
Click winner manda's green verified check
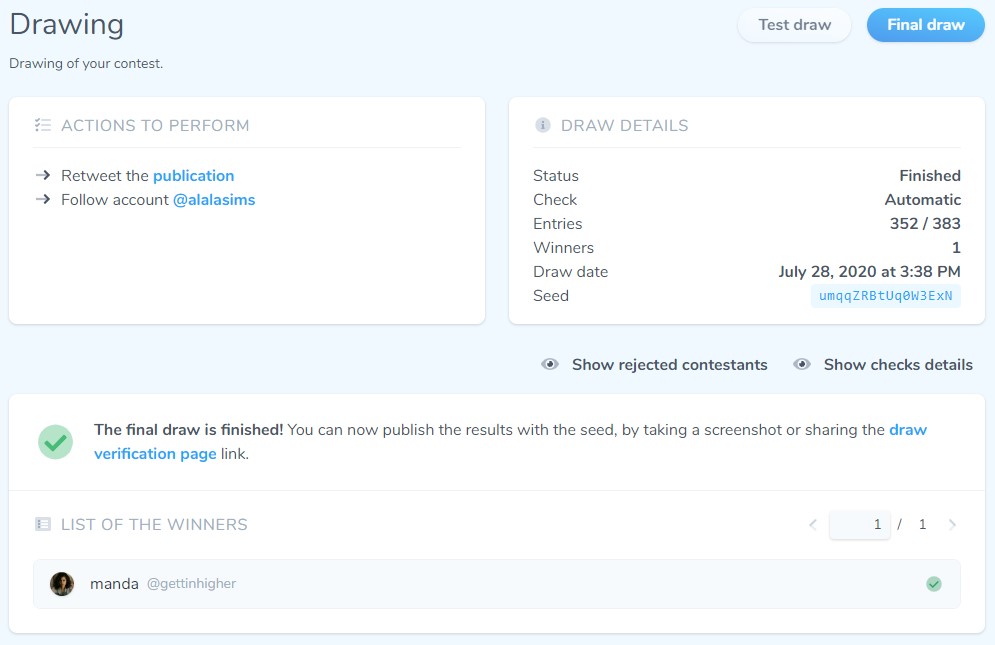pos(933,584)
